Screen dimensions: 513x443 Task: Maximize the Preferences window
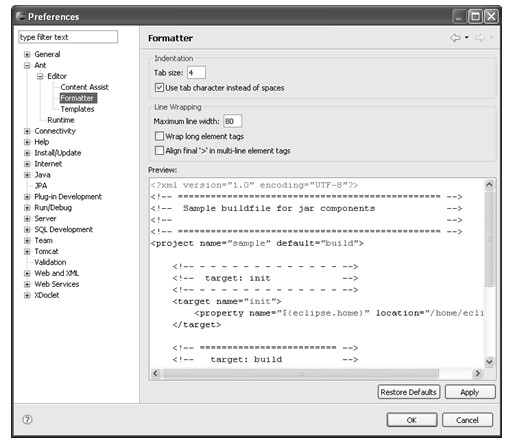[x=475, y=16]
